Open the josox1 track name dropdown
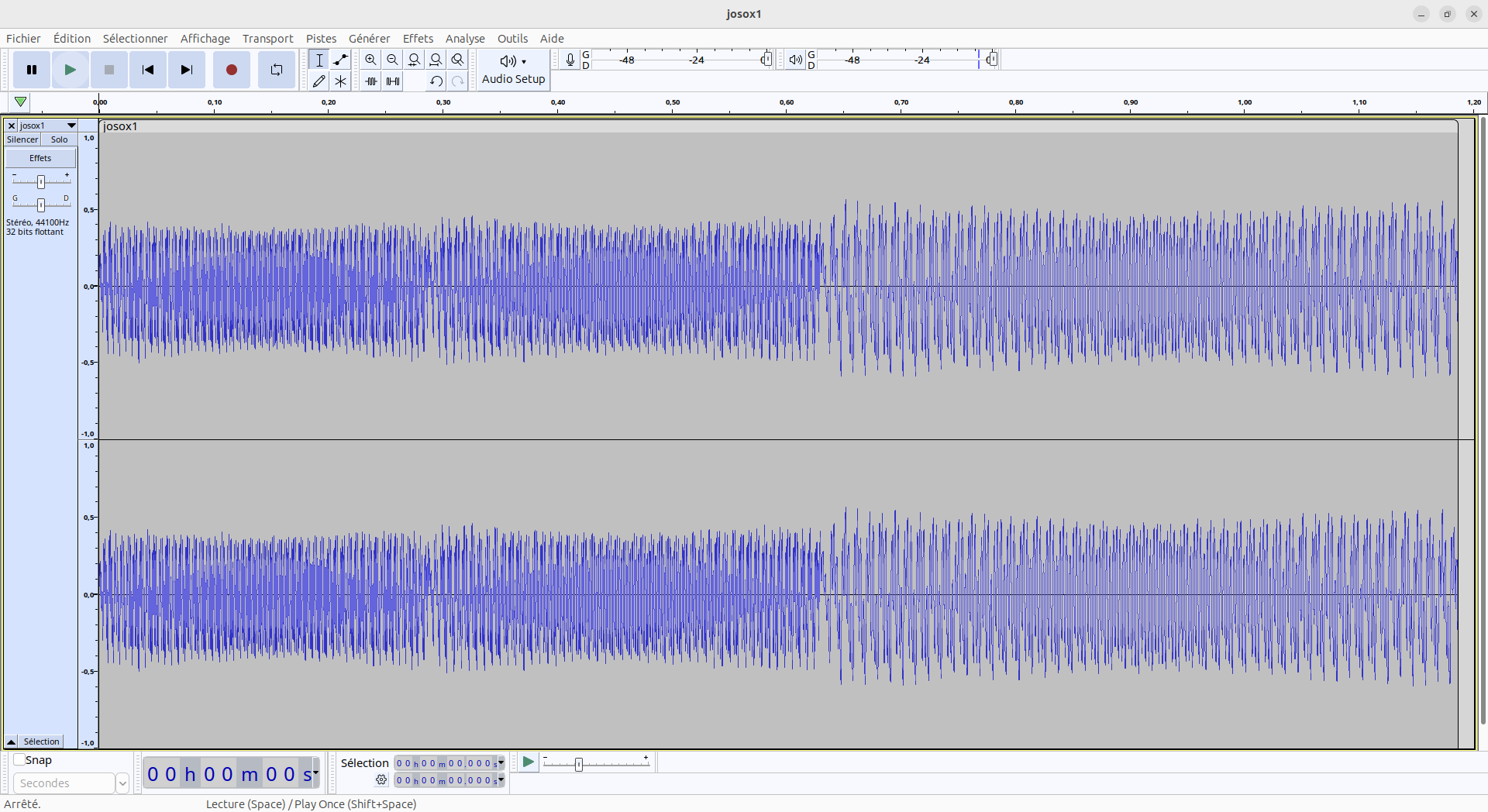The width and height of the screenshot is (1488, 812). click(71, 126)
